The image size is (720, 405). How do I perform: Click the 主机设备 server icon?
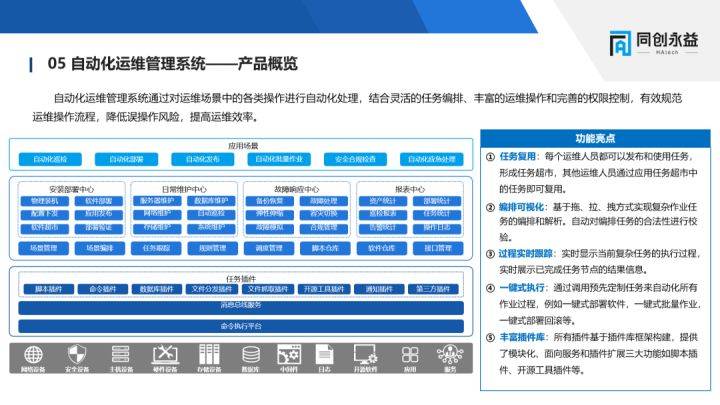[119, 355]
